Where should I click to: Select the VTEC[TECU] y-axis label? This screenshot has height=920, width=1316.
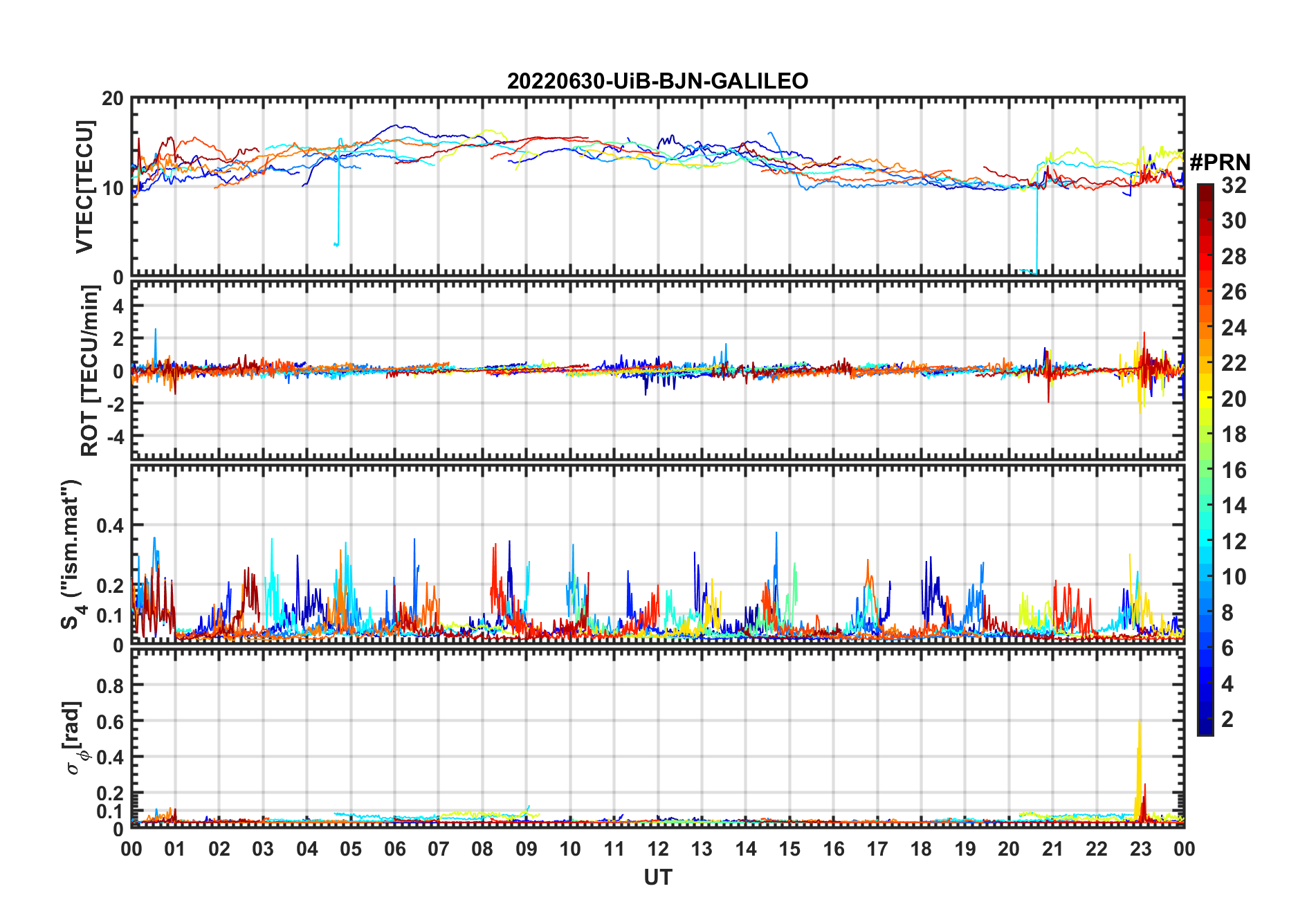pos(84,187)
